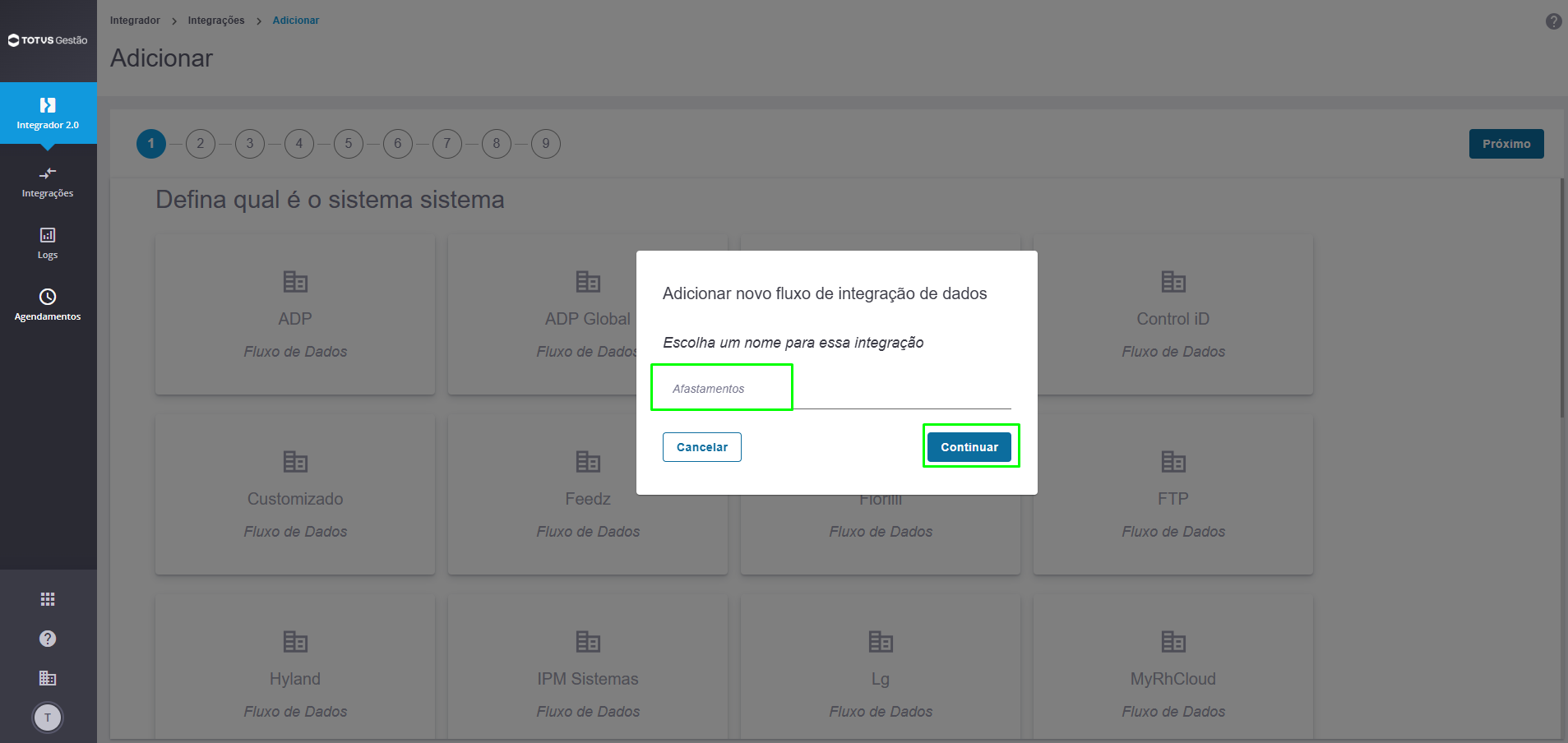The height and width of the screenshot is (743, 1568).
Task: Select the Control iD card icon
Action: [x=1173, y=282]
